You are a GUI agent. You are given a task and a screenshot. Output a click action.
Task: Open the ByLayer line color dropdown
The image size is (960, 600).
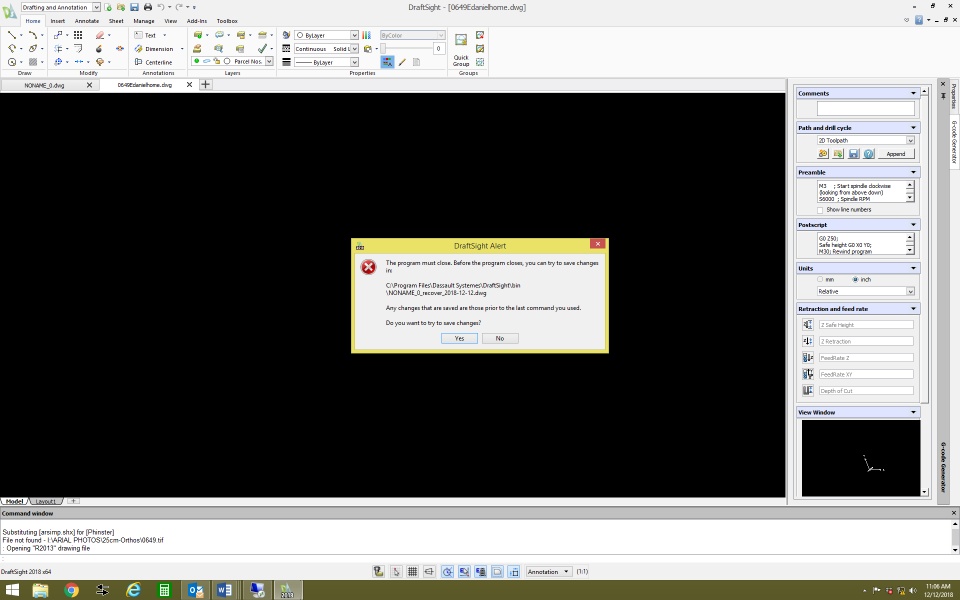(326, 35)
